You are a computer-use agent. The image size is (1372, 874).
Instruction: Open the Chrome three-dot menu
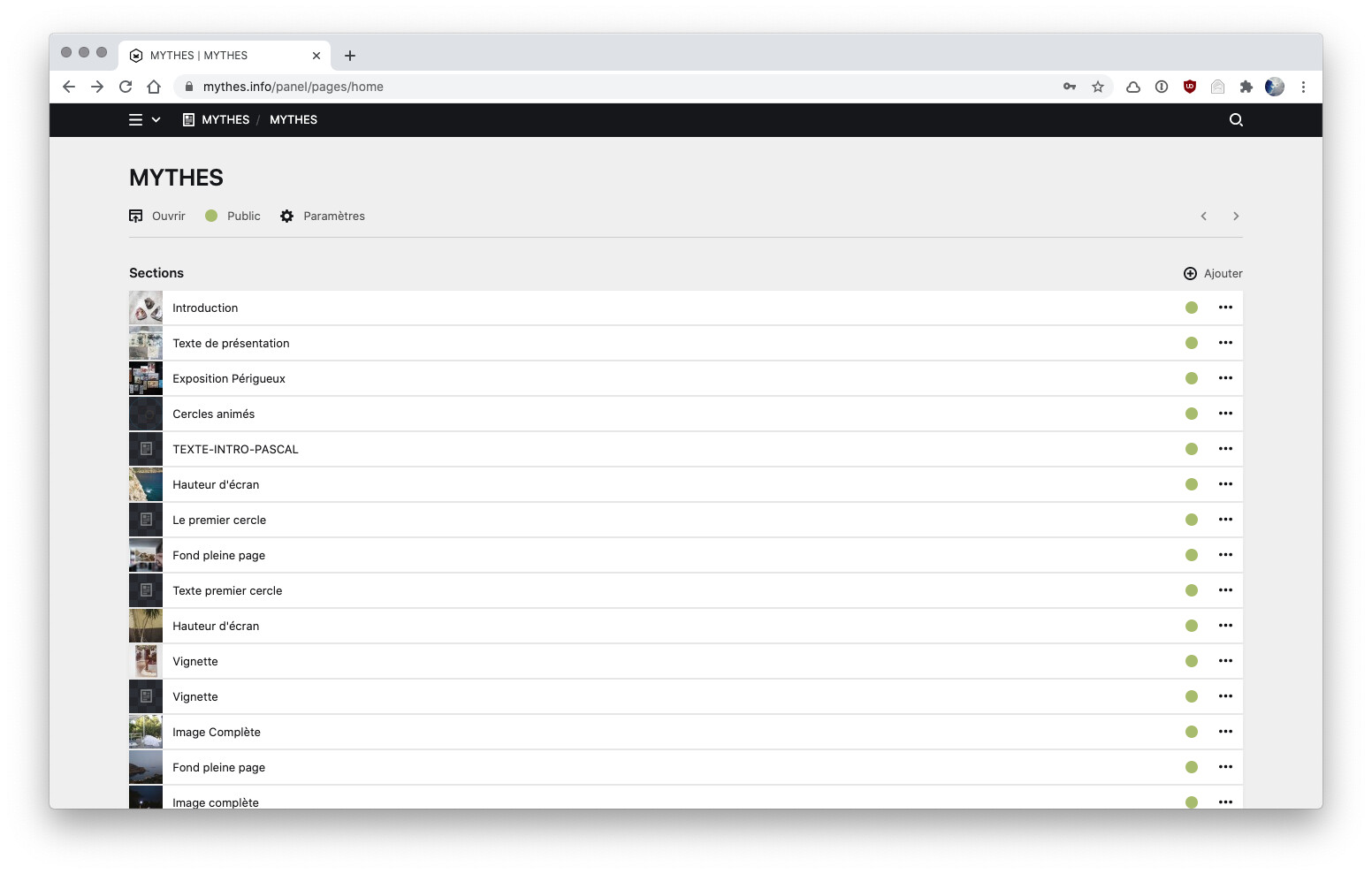[1303, 87]
